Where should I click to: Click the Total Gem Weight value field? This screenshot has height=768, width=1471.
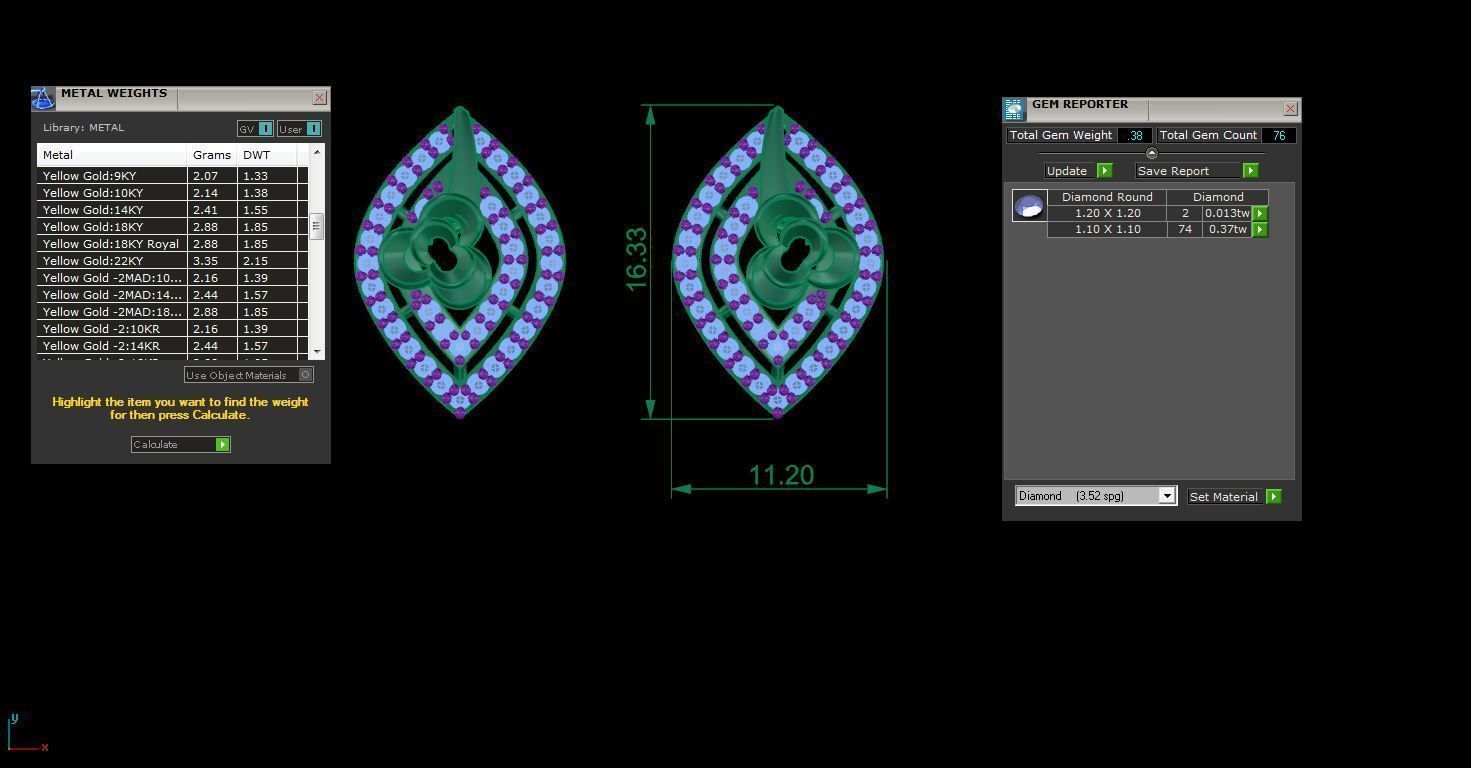point(1135,135)
